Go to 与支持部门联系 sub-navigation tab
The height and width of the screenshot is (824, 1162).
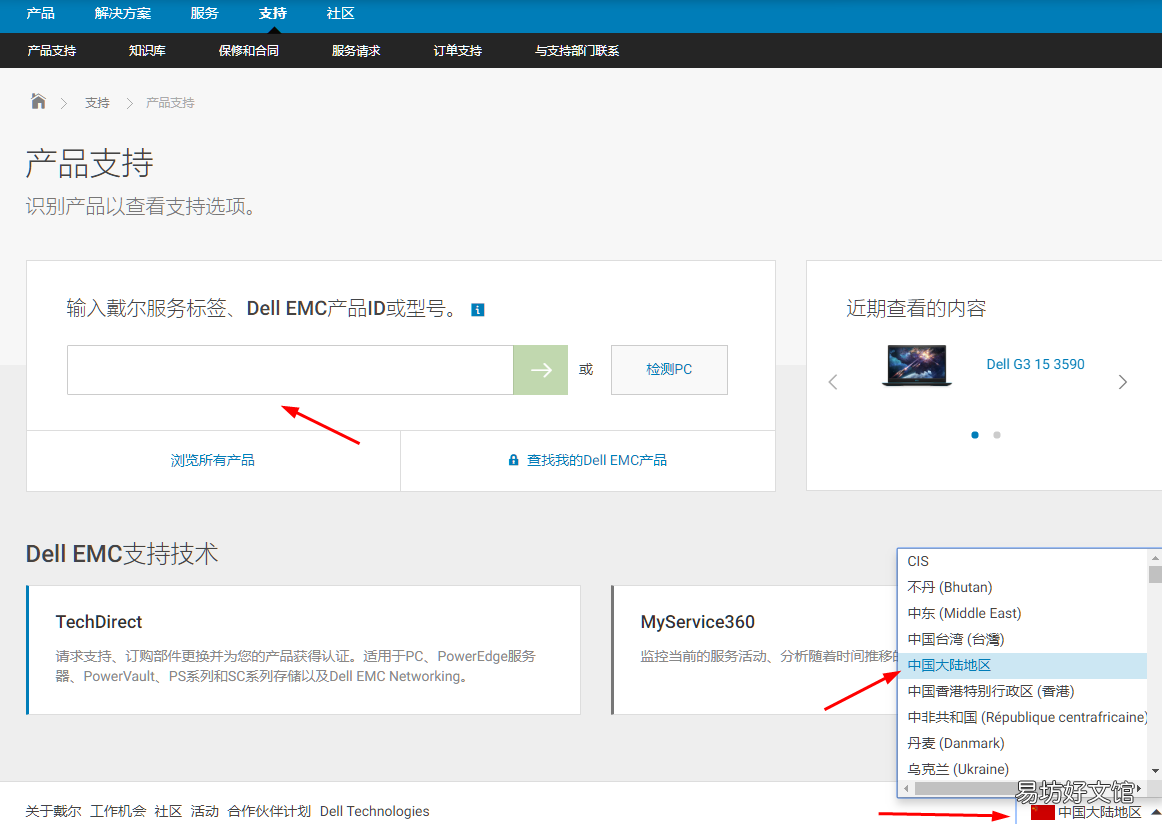coord(577,50)
